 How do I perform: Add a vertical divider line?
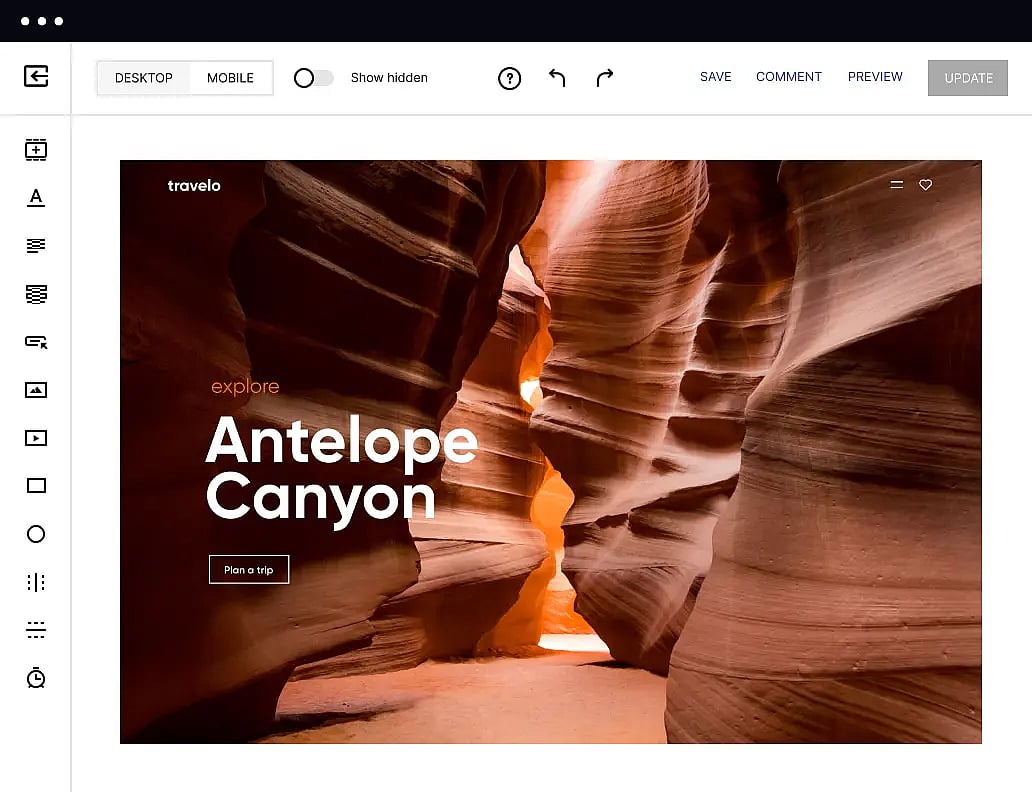tap(36, 582)
